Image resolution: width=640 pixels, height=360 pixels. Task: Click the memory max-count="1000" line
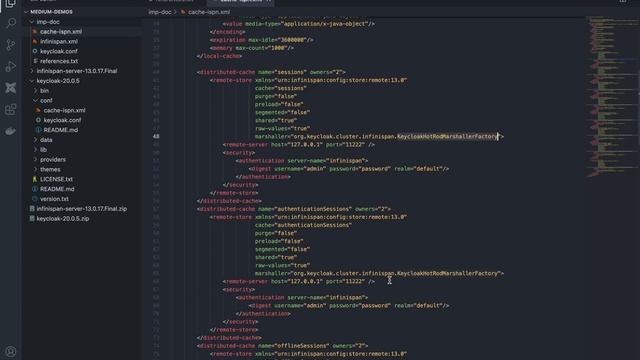(252, 48)
